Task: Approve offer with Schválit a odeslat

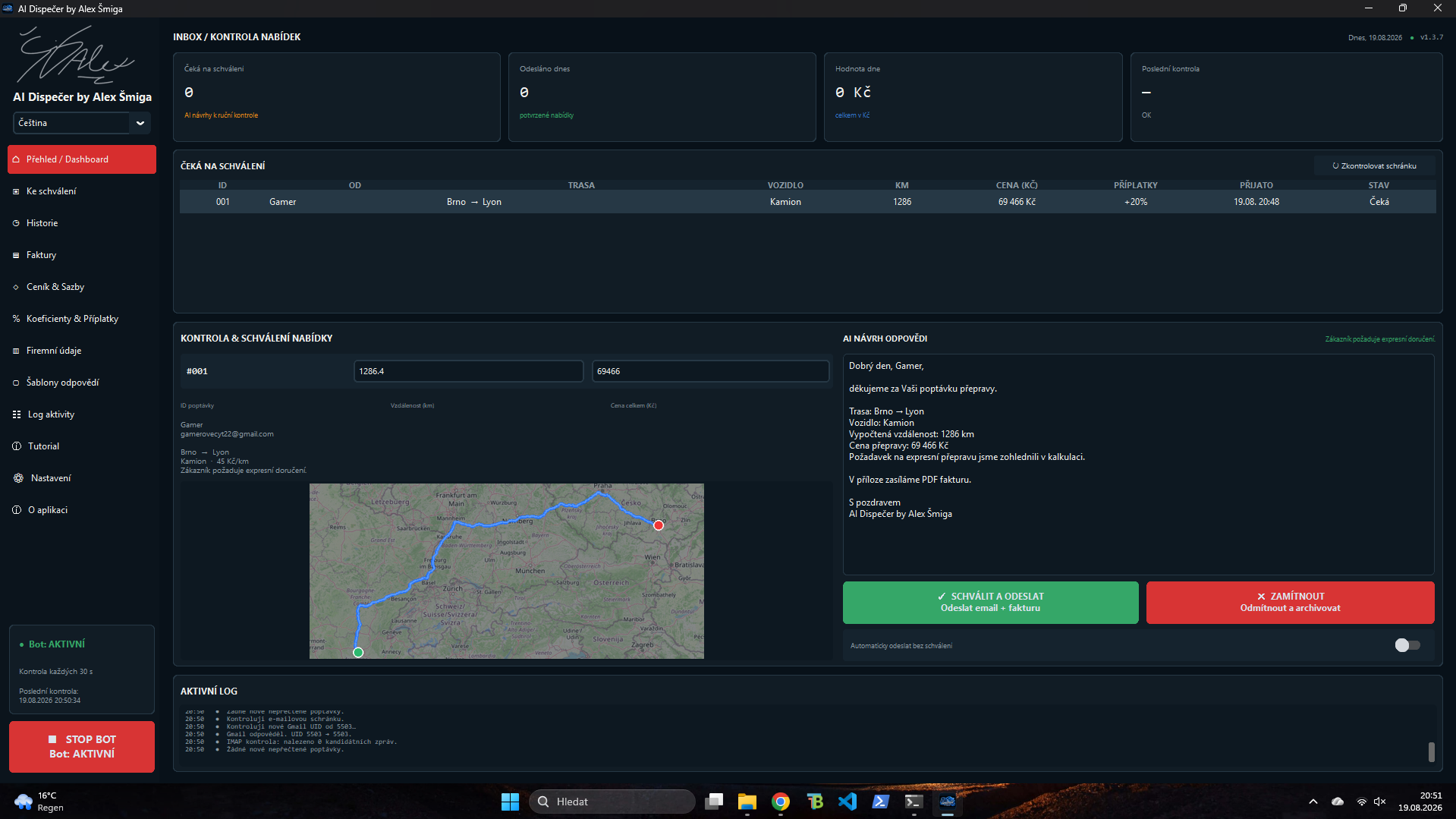Action: (x=990, y=603)
